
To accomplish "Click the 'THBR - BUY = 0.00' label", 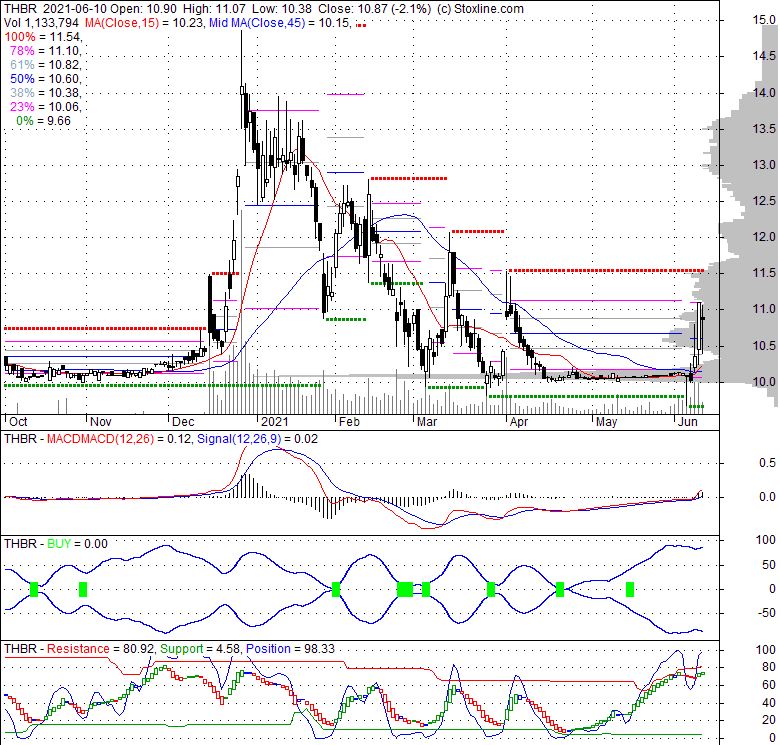I will (56, 544).
